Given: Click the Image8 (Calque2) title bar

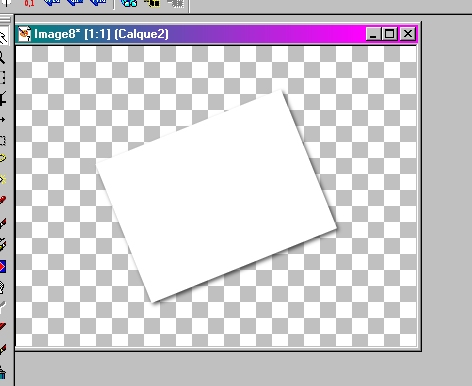Looking at the screenshot, I should 217,34.
